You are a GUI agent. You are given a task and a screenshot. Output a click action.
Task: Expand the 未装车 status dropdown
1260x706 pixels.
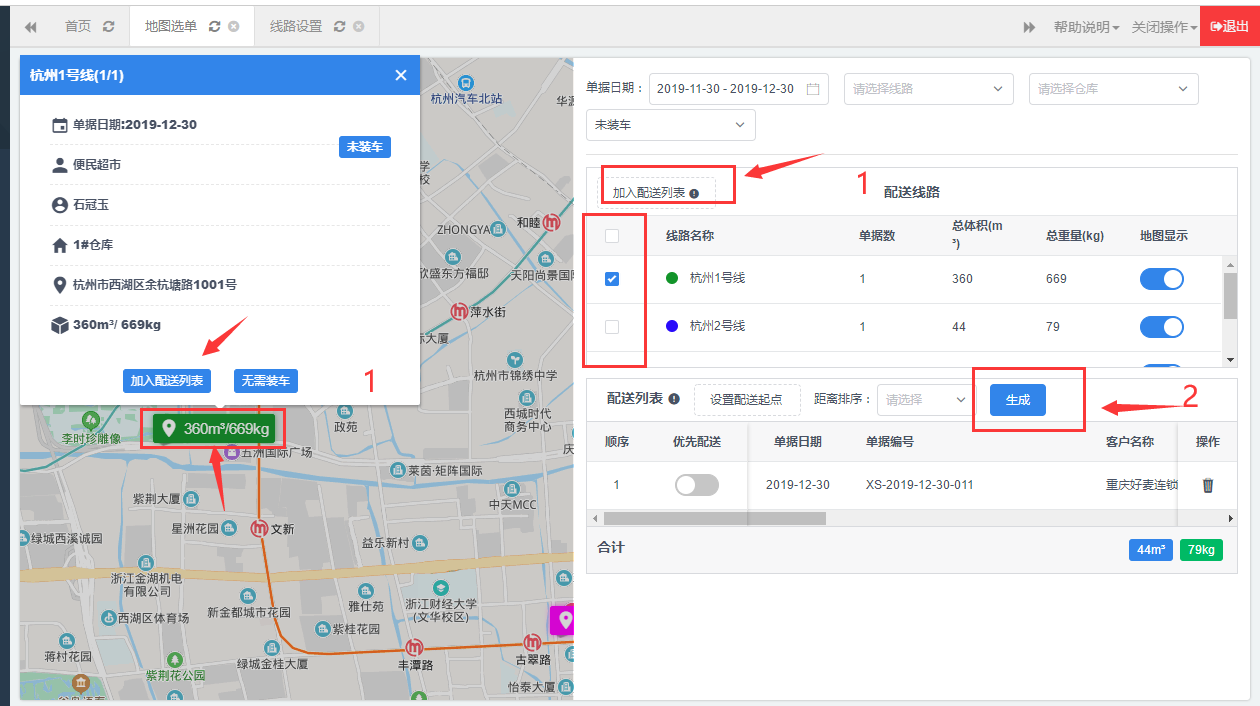670,125
